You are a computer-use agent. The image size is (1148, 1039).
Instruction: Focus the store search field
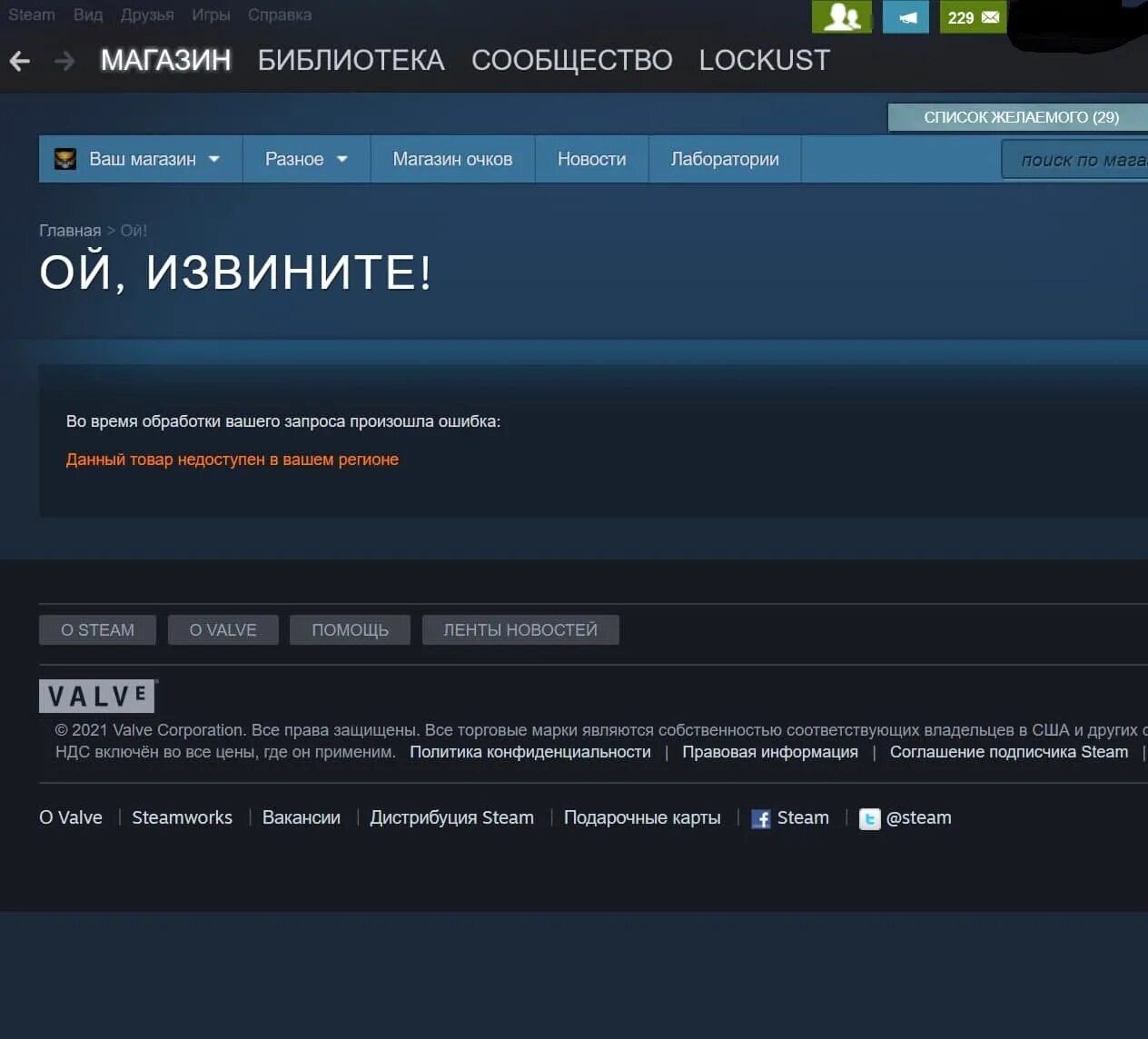(x=1074, y=160)
